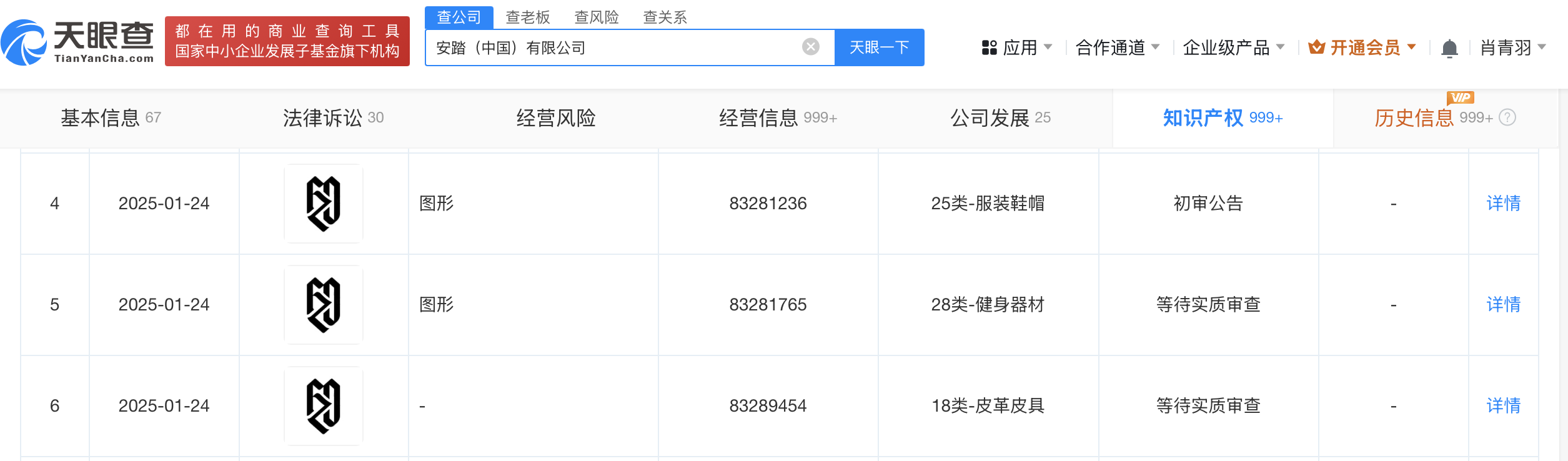Switch to the 查老板 search tab
Viewport: 1568px width, 461px height.
[x=527, y=17]
